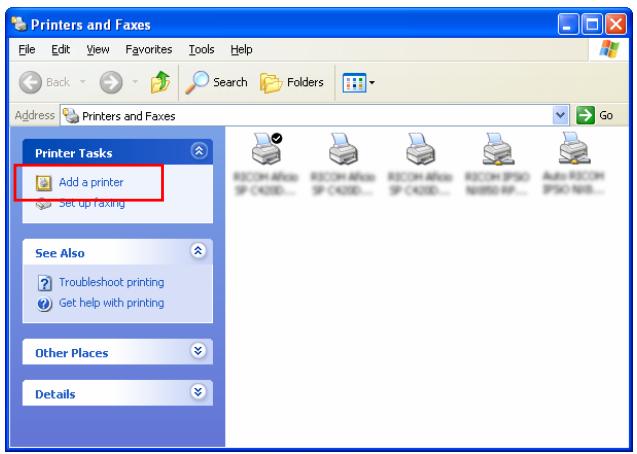The image size is (637, 454).
Task: Open Set up faxing task
Action: [x=92, y=203]
